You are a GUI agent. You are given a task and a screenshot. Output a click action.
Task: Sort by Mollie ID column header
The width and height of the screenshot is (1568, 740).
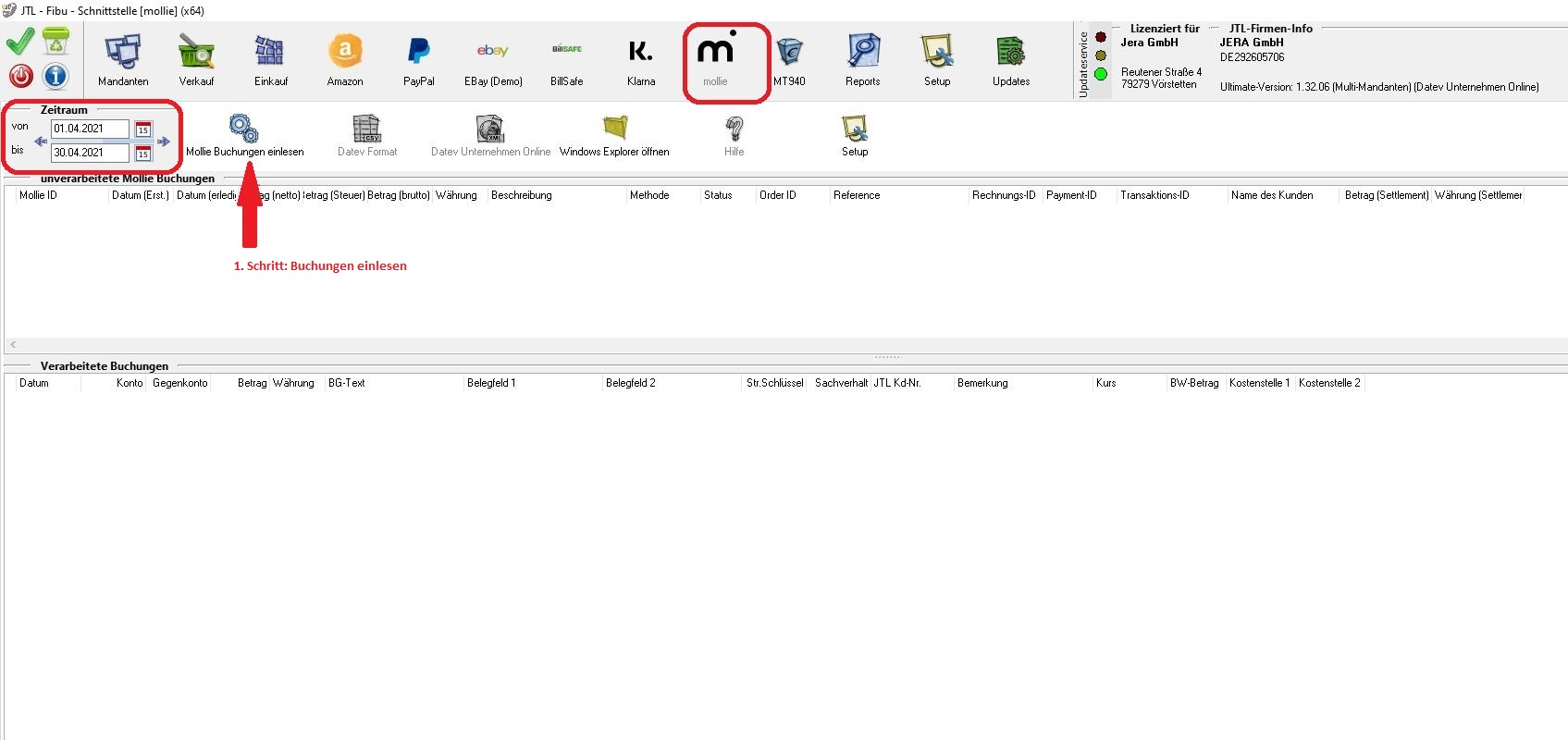click(x=39, y=195)
